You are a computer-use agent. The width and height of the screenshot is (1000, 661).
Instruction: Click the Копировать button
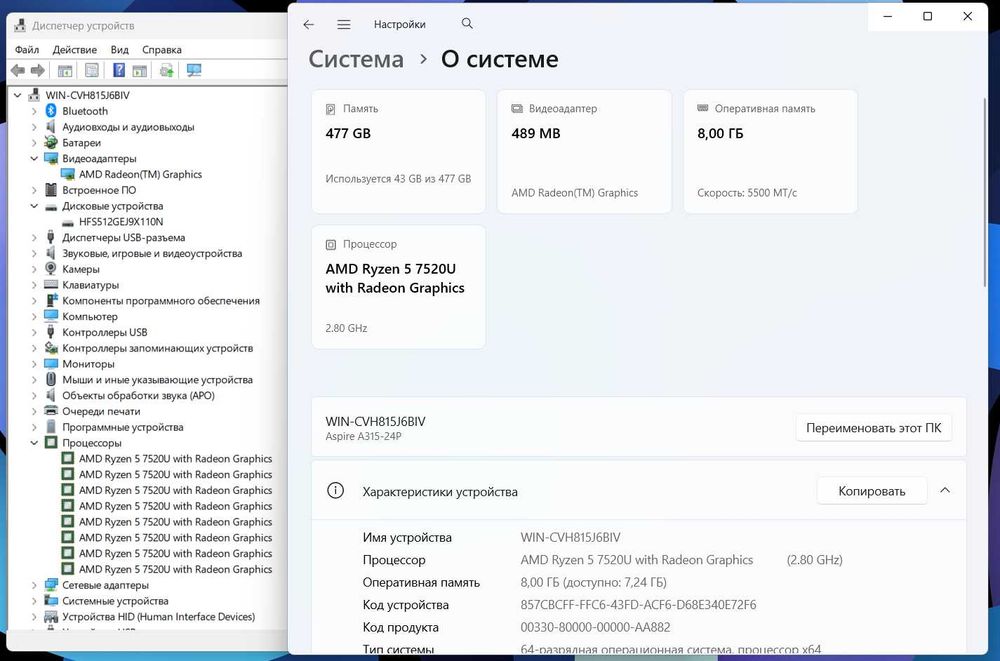pos(872,491)
